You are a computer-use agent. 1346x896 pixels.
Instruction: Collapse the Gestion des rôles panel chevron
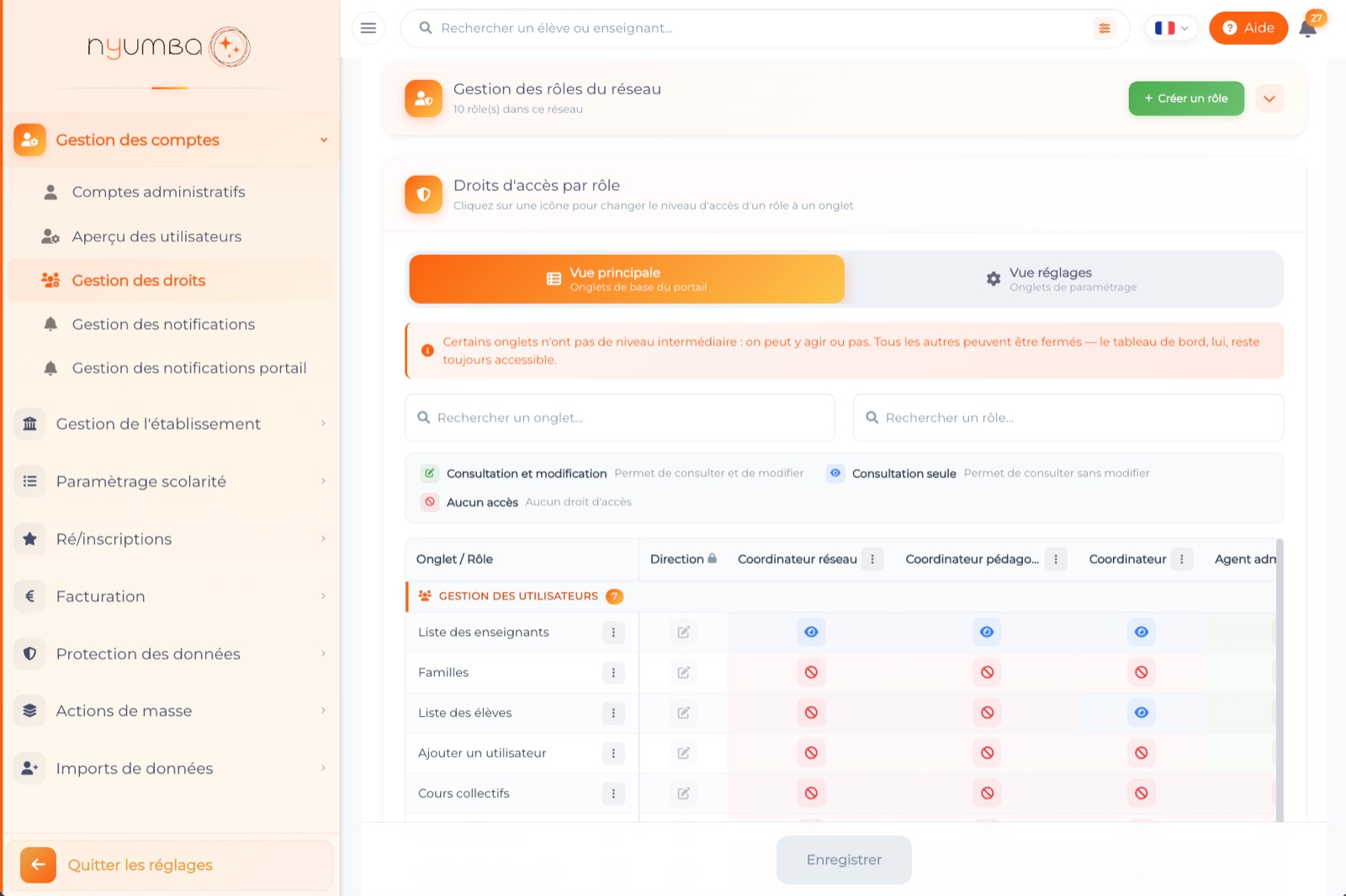pos(1269,99)
